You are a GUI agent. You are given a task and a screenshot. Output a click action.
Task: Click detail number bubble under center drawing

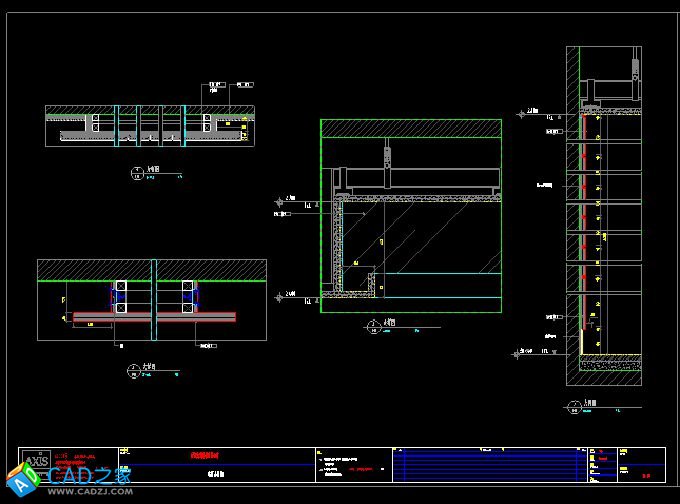(371, 325)
